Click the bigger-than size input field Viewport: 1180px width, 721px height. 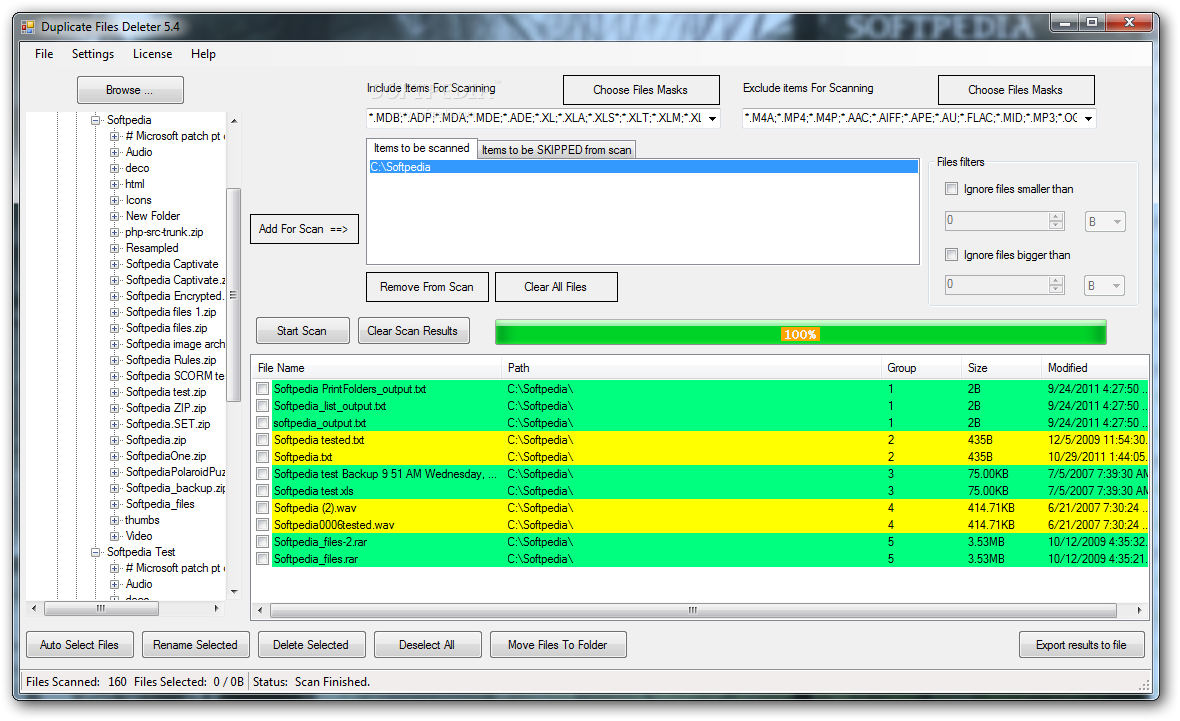click(997, 284)
